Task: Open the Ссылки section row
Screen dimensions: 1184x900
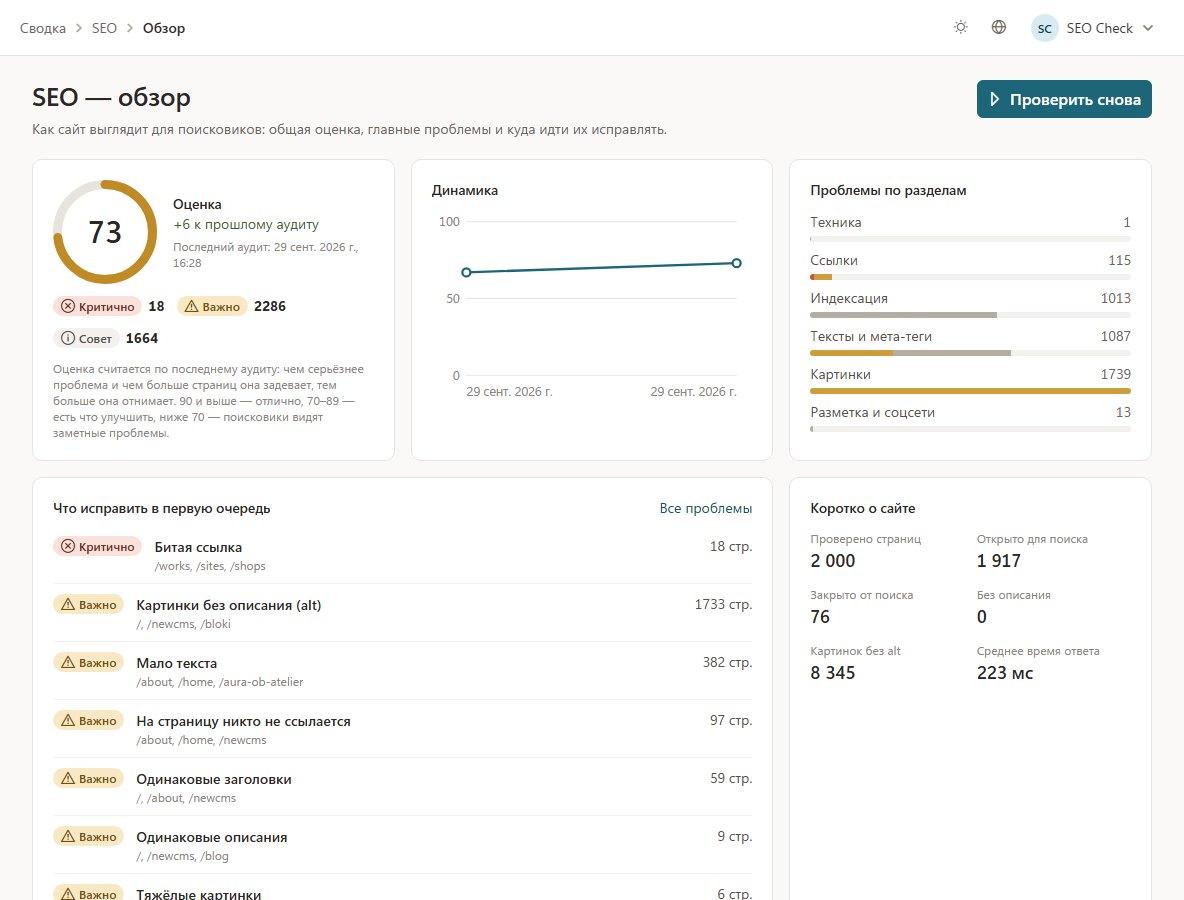Action: coord(970,266)
